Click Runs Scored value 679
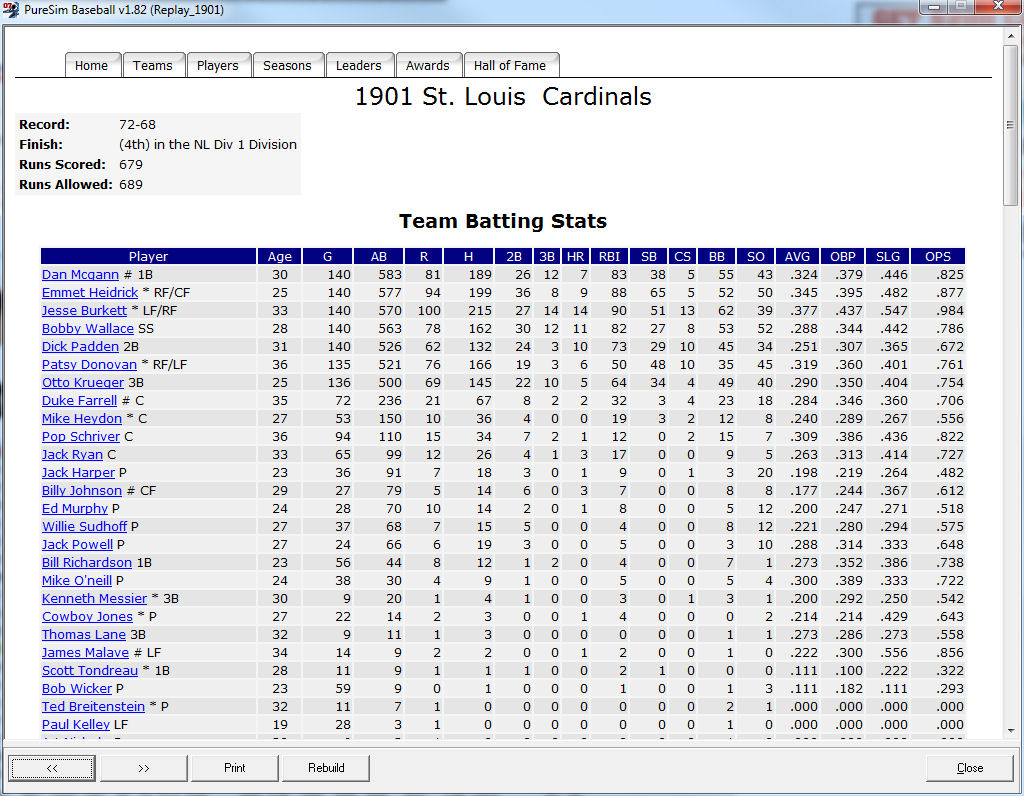Screen dimensions: 1024x796 [x=131, y=165]
